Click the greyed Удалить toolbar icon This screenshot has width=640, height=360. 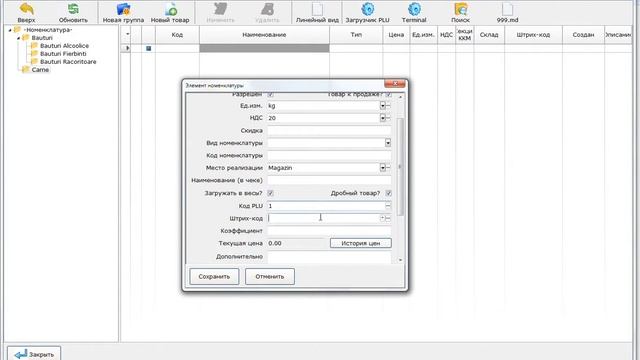(x=267, y=9)
